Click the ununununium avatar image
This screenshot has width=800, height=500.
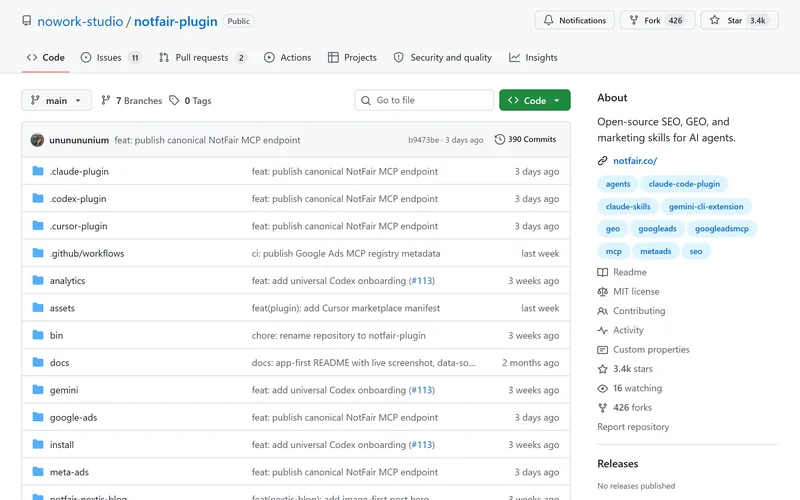click(37, 140)
